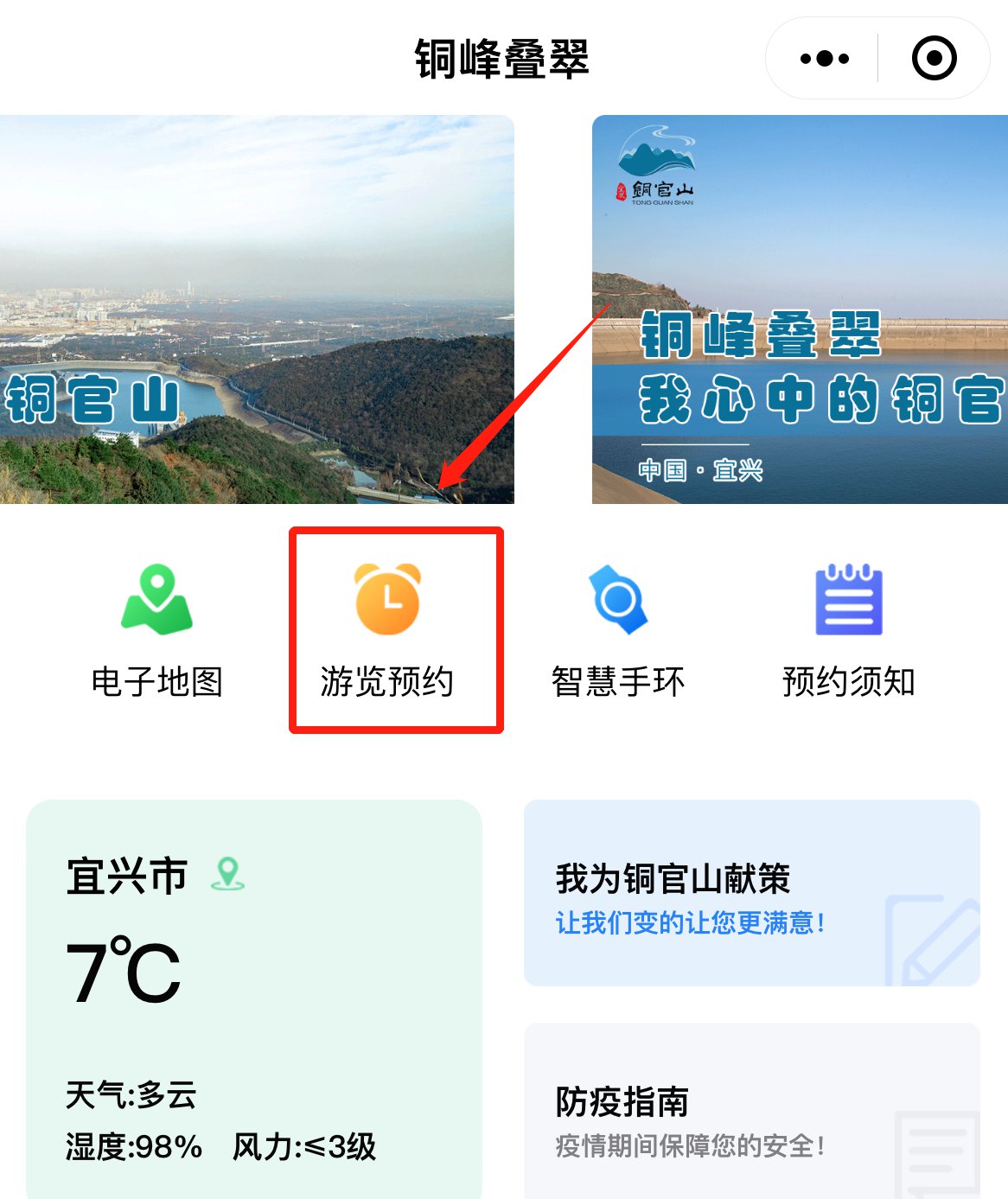Image resolution: width=1008 pixels, height=1199 pixels.
Task: Tap the green location pin beside 宜兴市
Action: 228,875
